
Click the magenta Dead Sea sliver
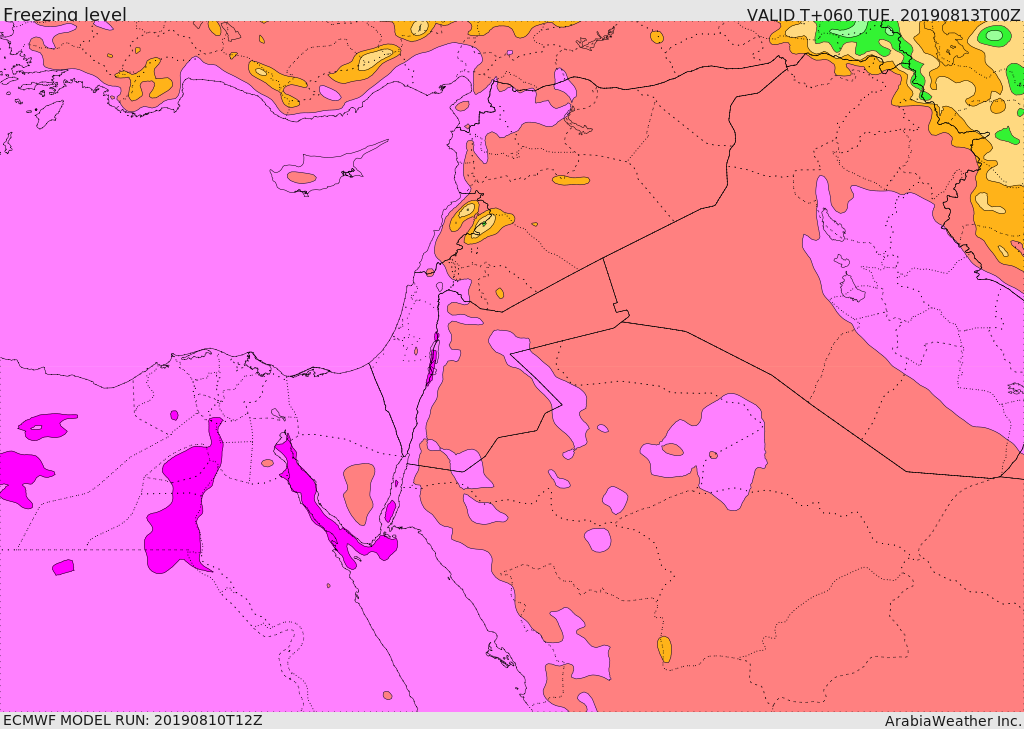click(432, 359)
